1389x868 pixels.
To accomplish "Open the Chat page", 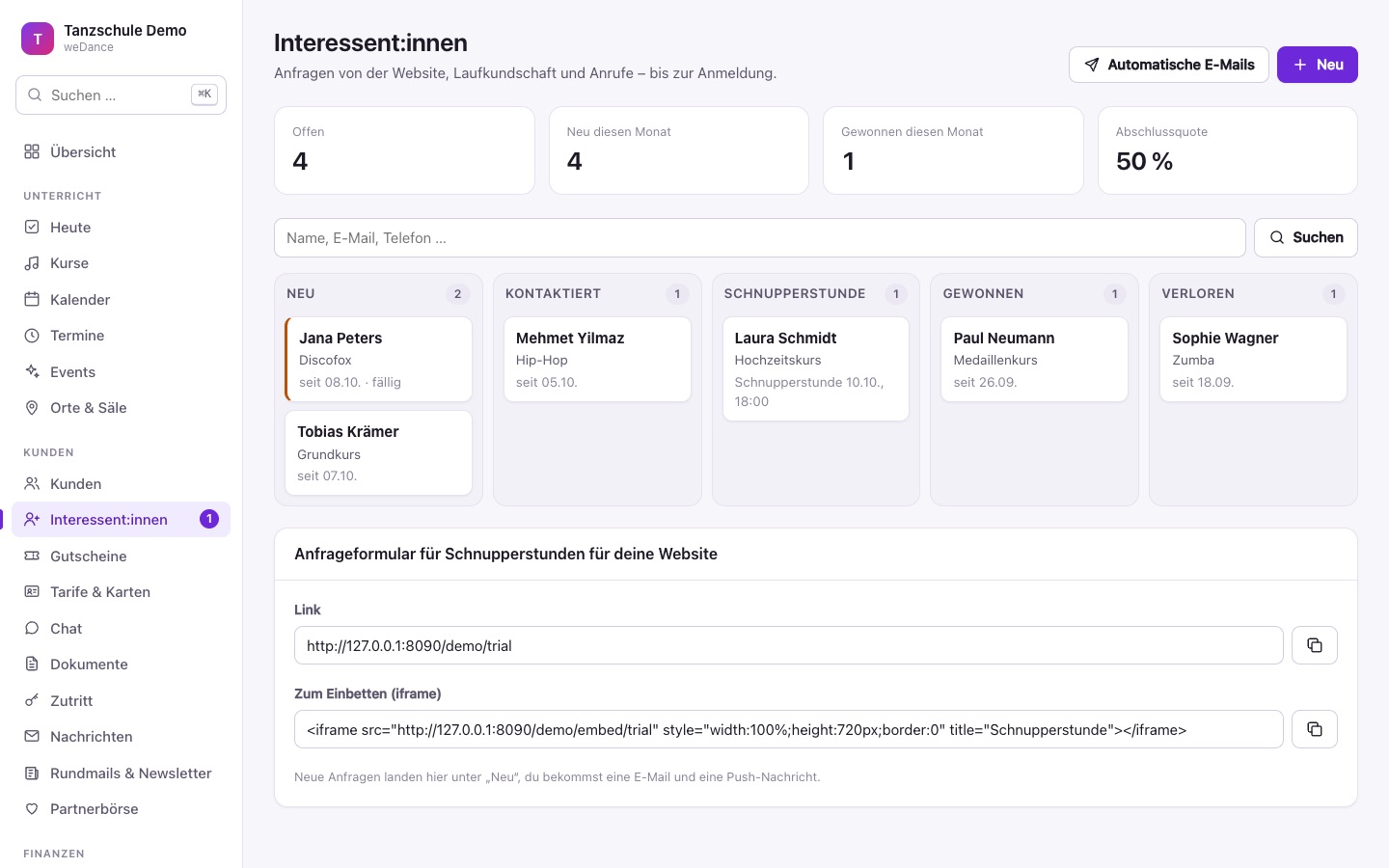I will 121,628.
